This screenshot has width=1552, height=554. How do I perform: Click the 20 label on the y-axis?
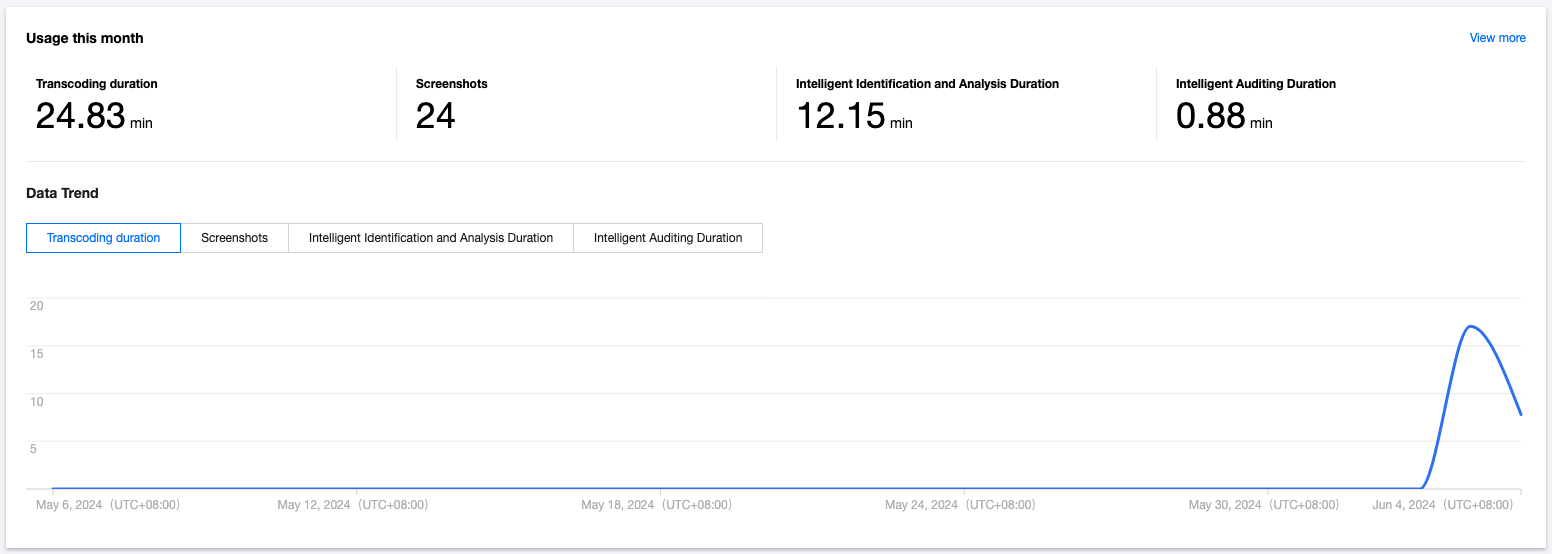[37, 306]
